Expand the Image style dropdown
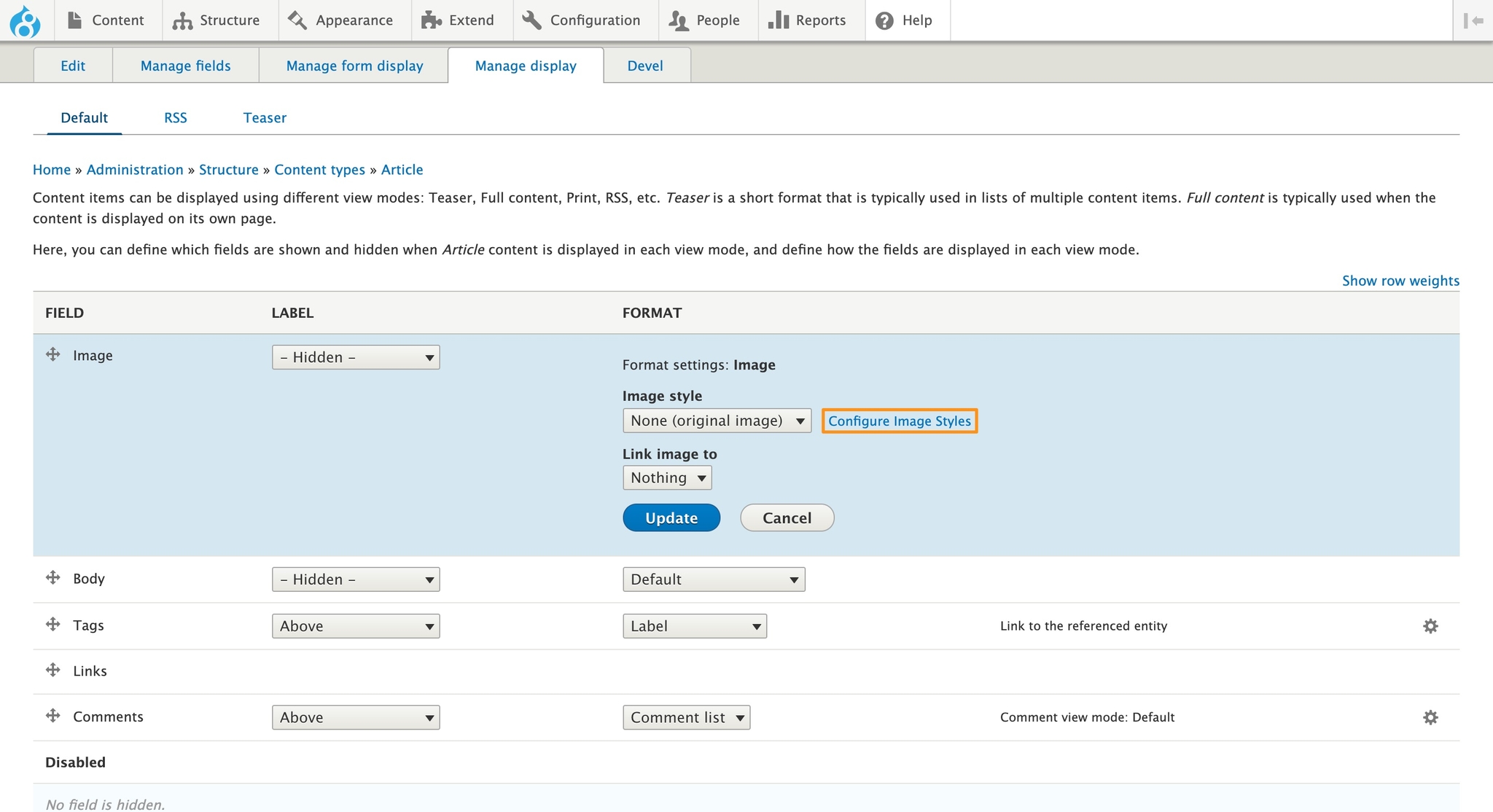1493x812 pixels. tap(717, 421)
